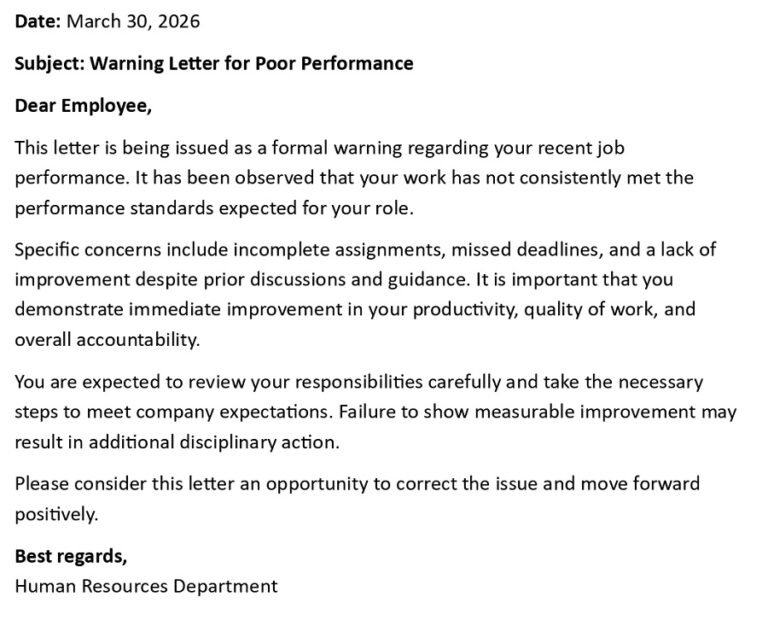The height and width of the screenshot is (620, 768).
Task: Click the 'Best regards,' closing
Action: (71, 557)
